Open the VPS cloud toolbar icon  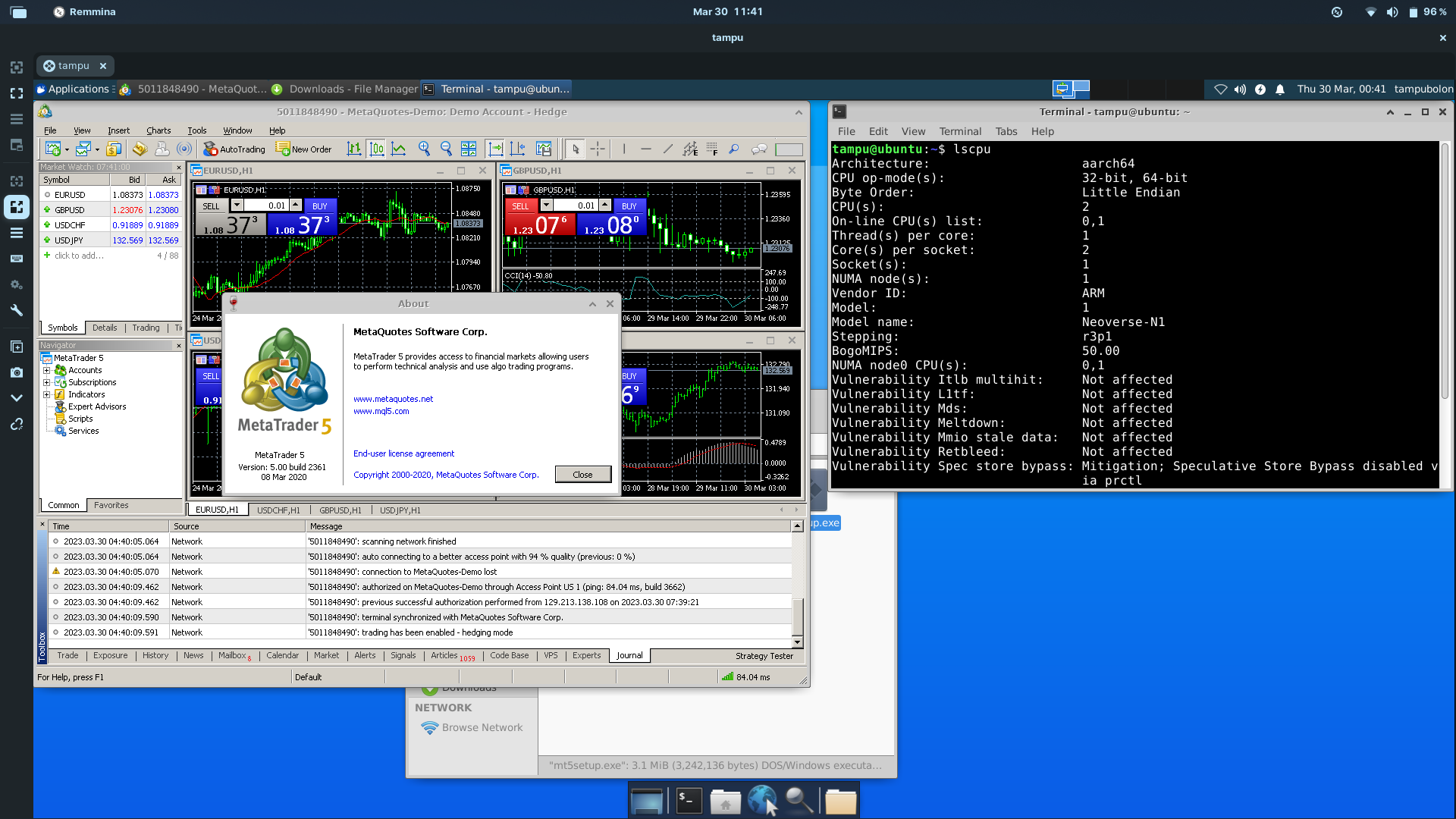coord(162,149)
